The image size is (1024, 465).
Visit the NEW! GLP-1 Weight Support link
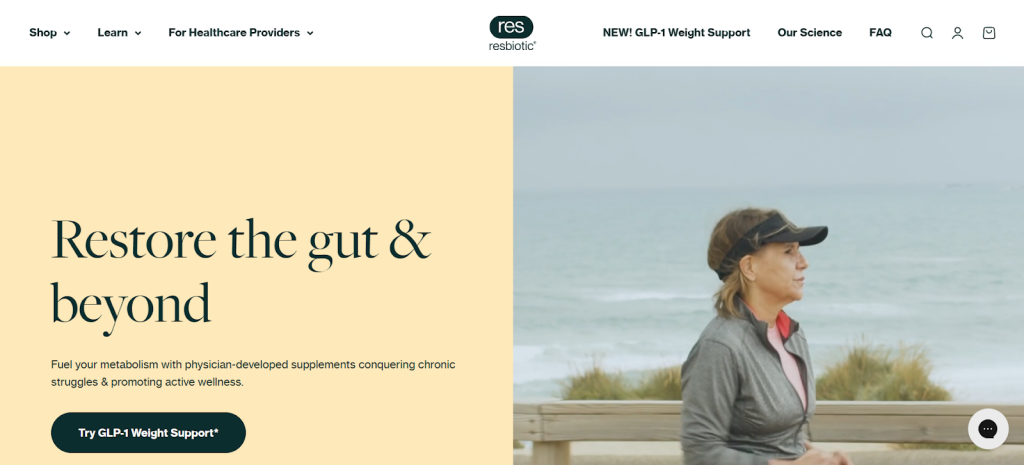pos(677,33)
